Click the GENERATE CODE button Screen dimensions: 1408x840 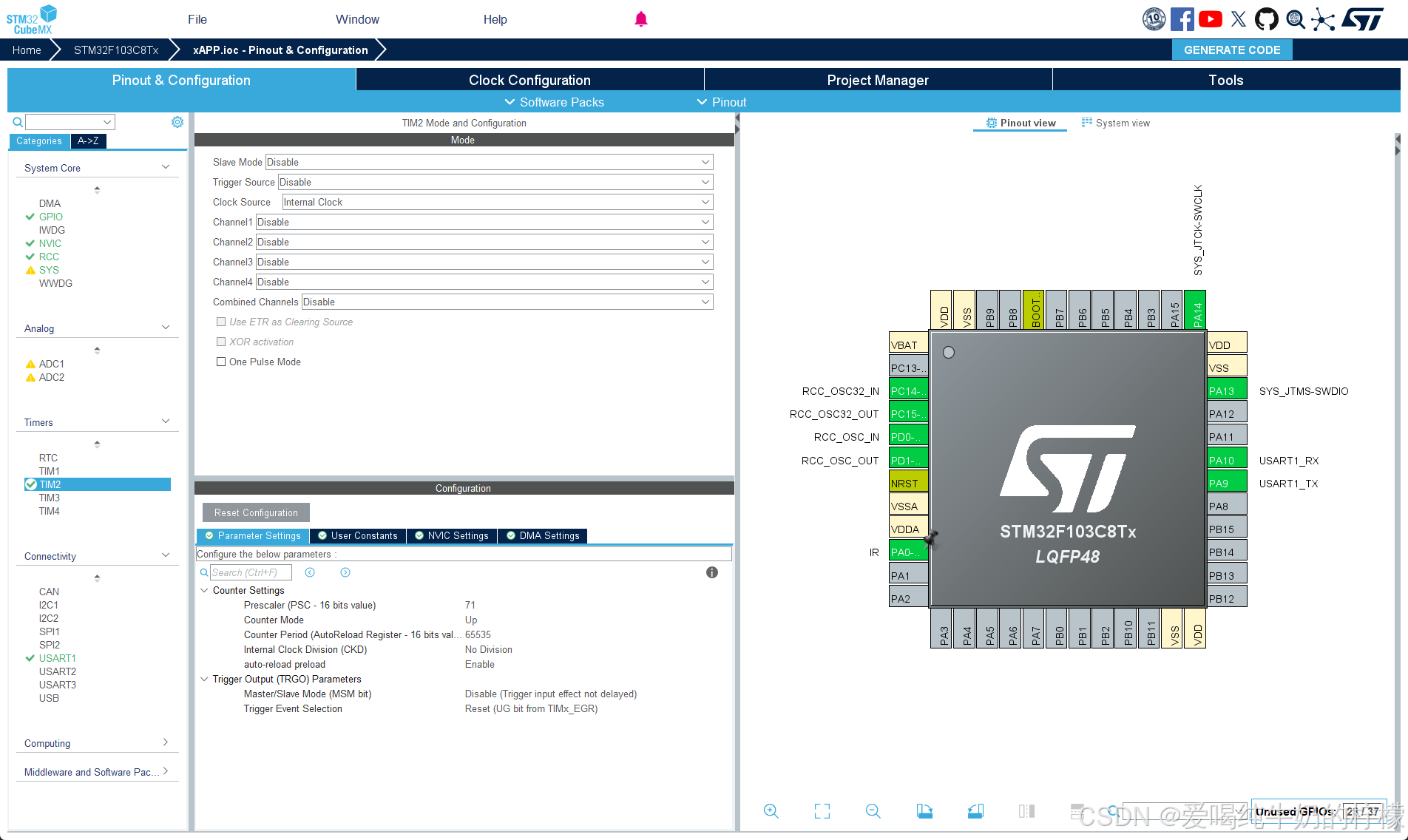point(1232,50)
